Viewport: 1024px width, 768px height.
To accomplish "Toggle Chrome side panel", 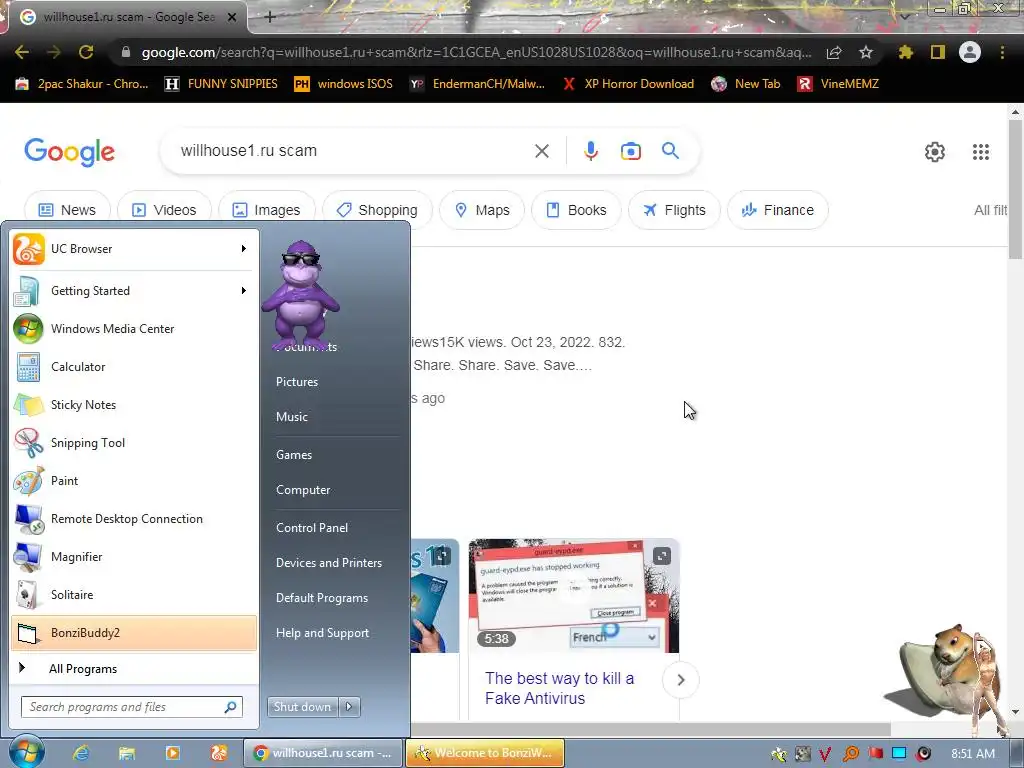I will [938, 52].
